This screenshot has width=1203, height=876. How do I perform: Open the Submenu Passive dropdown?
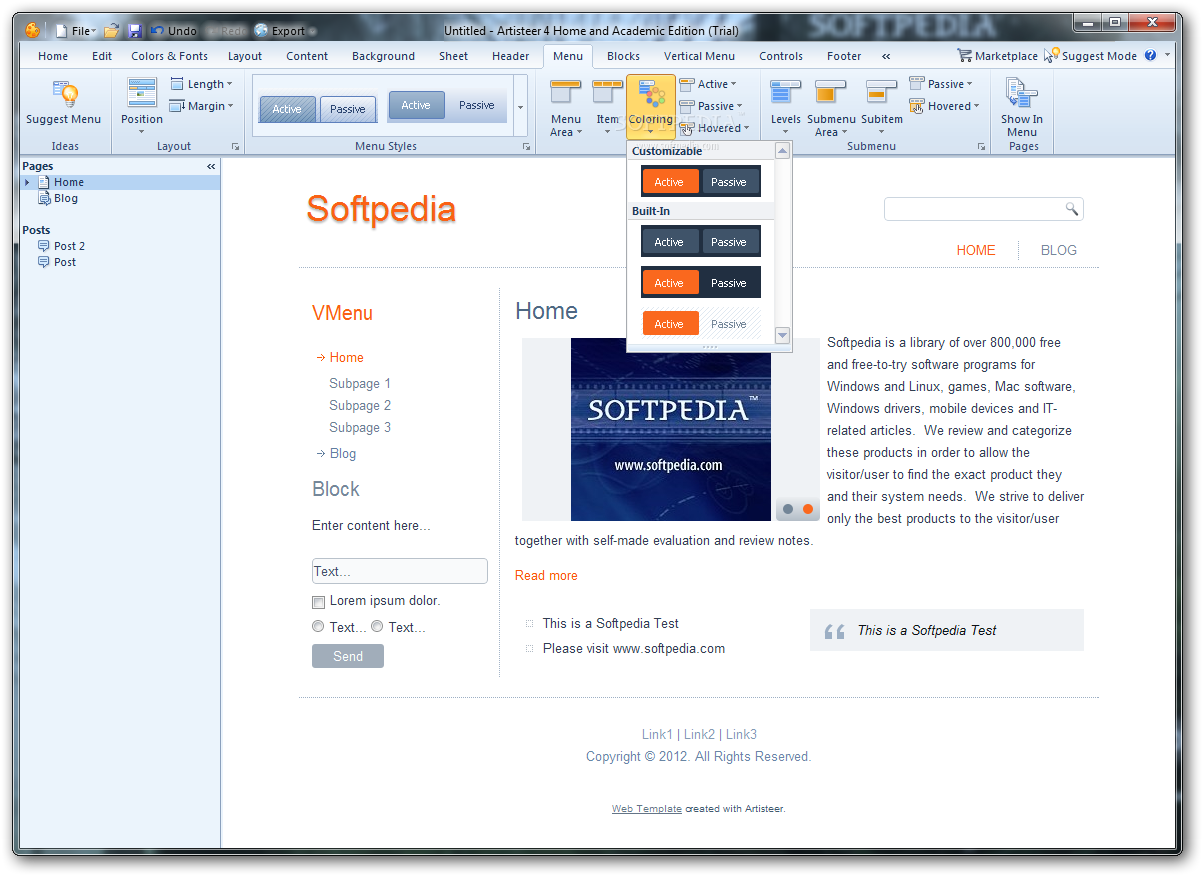coord(941,84)
